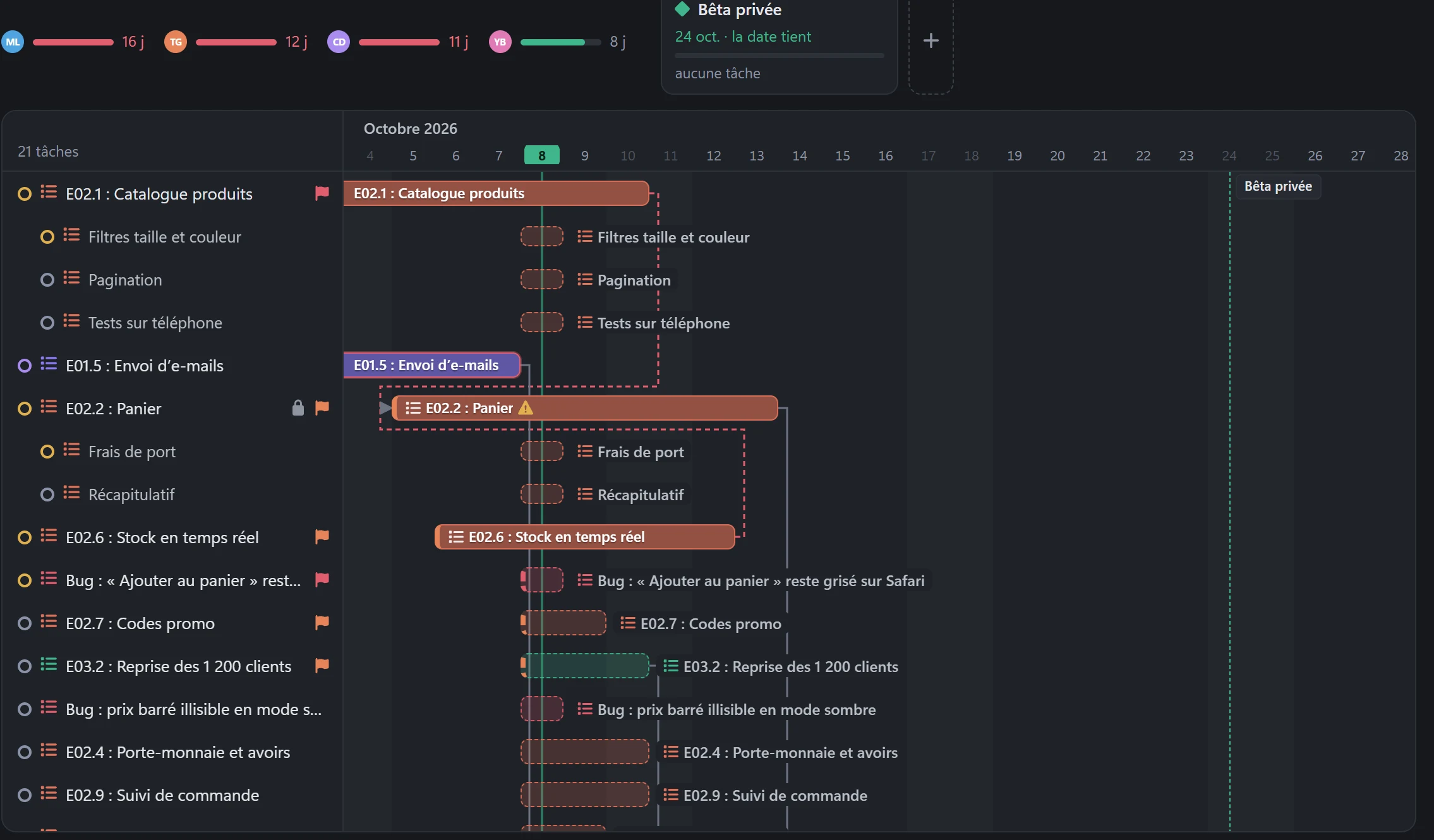Toggle the status circle of E02.4 Porte-monnaie et avoirs
1434x840 pixels.
point(25,752)
